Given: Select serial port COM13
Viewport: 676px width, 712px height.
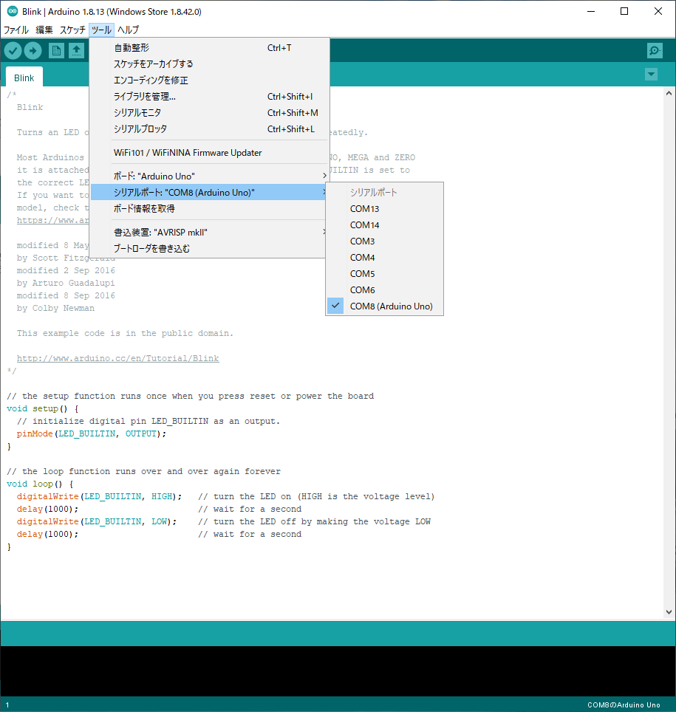Looking at the screenshot, I should point(385,209).
